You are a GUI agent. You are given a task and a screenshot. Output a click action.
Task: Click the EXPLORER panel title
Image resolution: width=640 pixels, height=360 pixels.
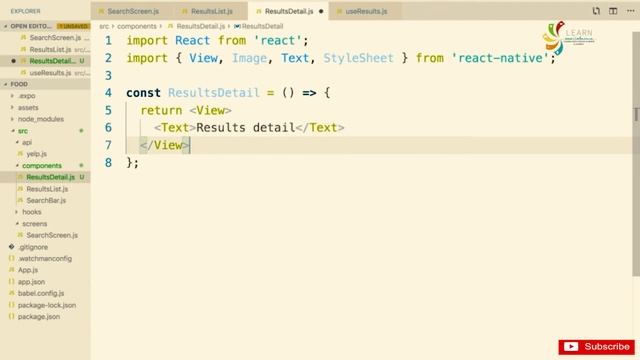click(25, 11)
